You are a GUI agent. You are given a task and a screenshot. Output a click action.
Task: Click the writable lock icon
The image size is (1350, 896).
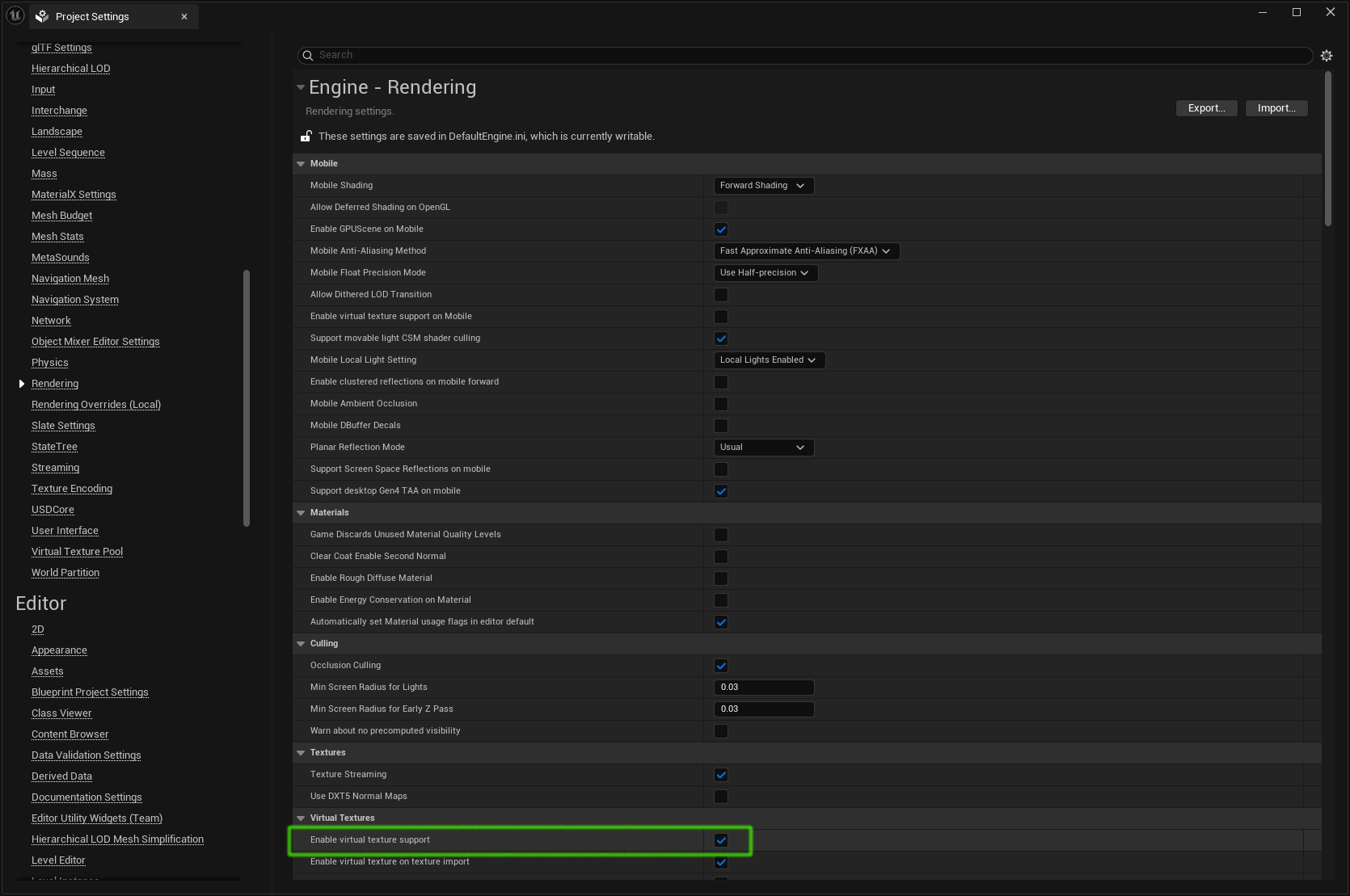coord(306,136)
